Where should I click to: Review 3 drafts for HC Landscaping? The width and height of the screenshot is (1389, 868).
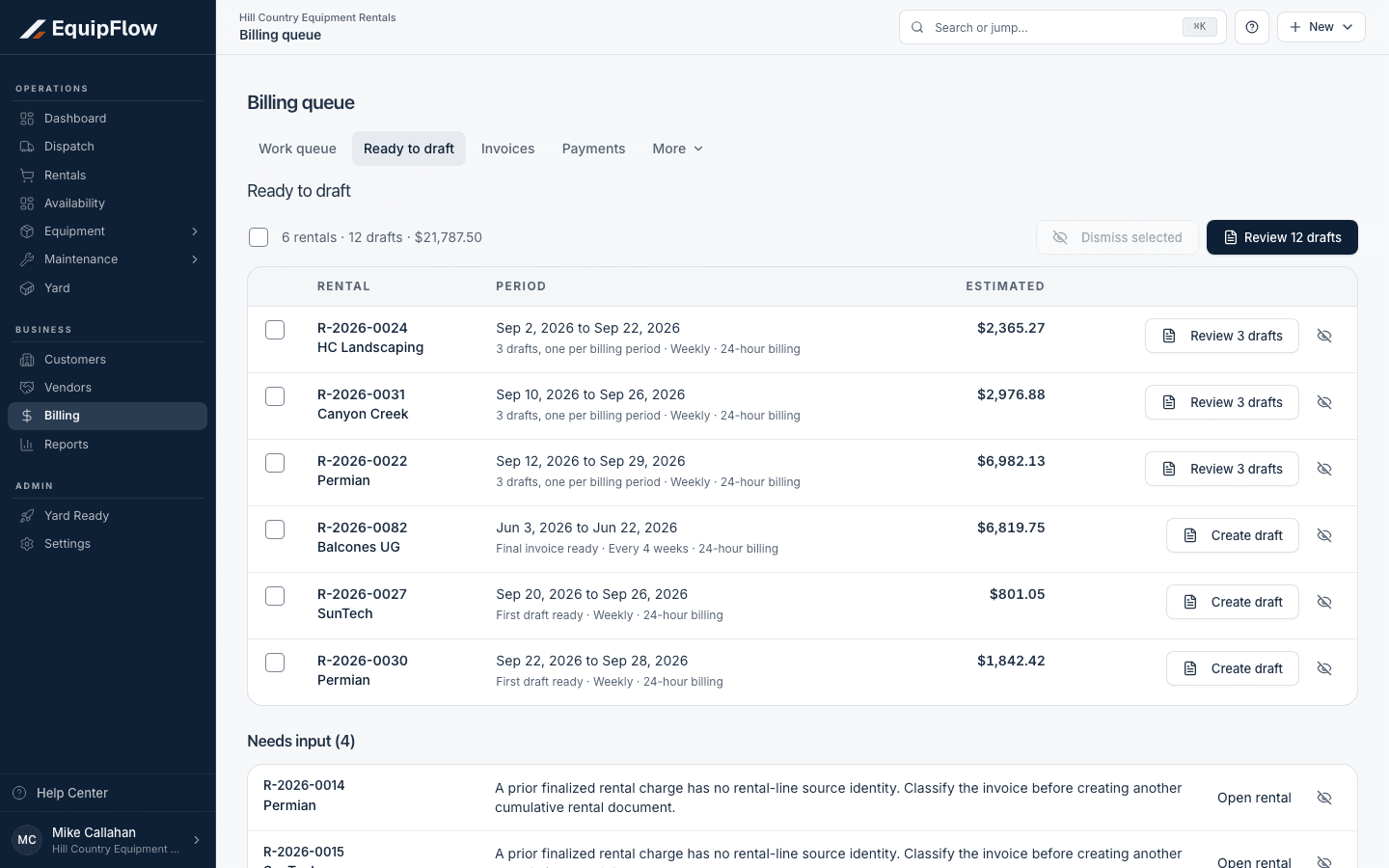1221,336
